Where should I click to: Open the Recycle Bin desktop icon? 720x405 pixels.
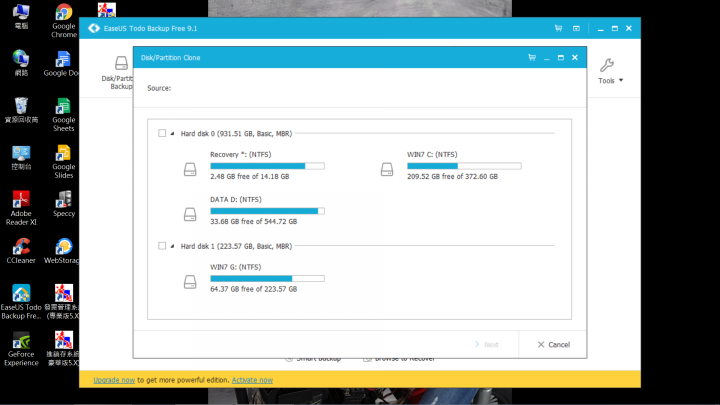point(21,110)
